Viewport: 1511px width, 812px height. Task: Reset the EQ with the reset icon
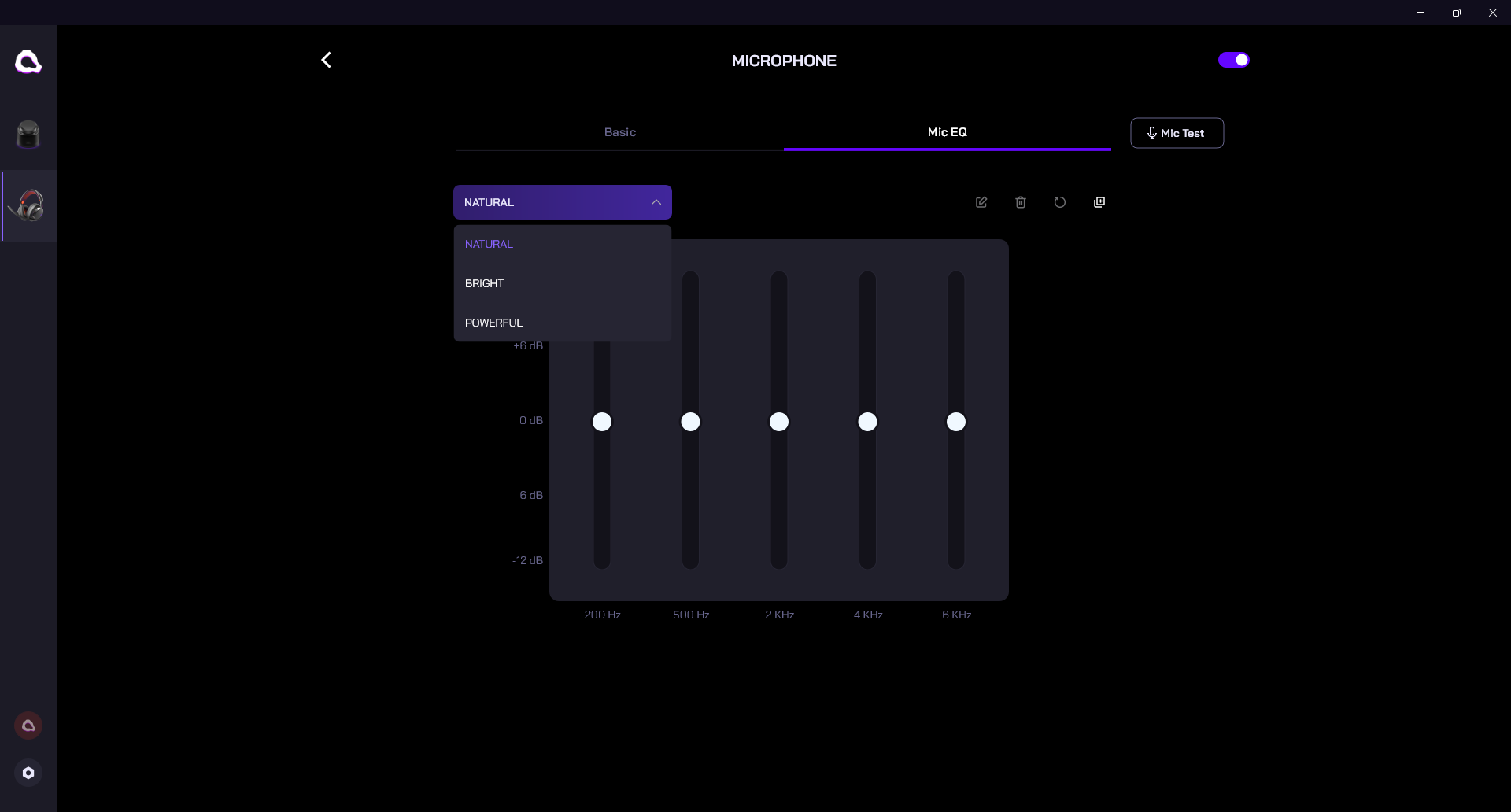(1060, 202)
